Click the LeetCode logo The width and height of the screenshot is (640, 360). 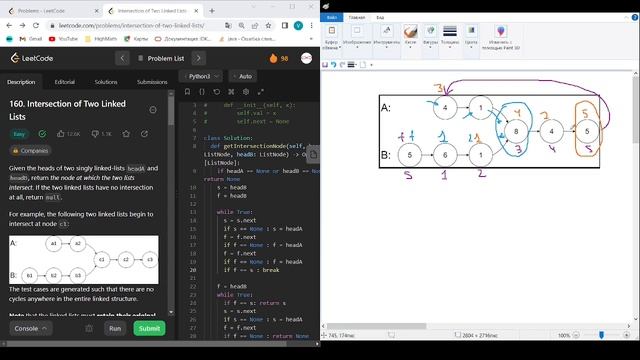(32, 58)
